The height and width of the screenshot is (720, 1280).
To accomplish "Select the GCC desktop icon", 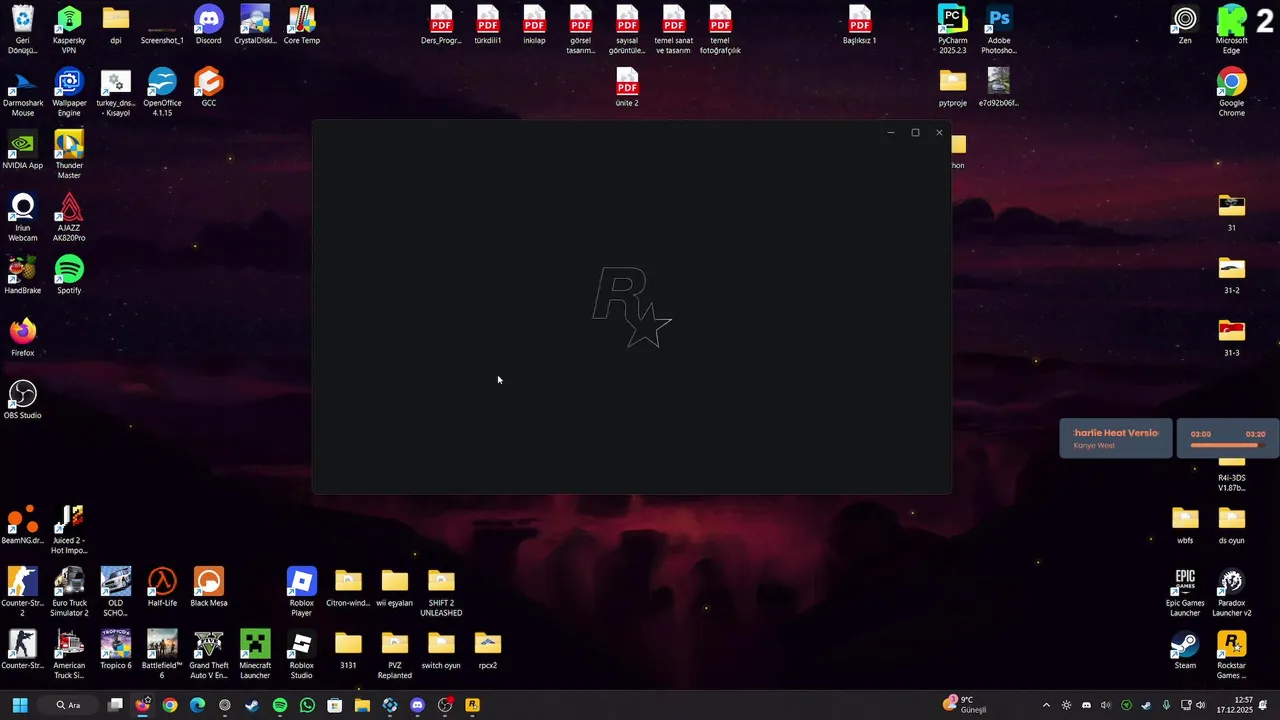I will click(208, 87).
